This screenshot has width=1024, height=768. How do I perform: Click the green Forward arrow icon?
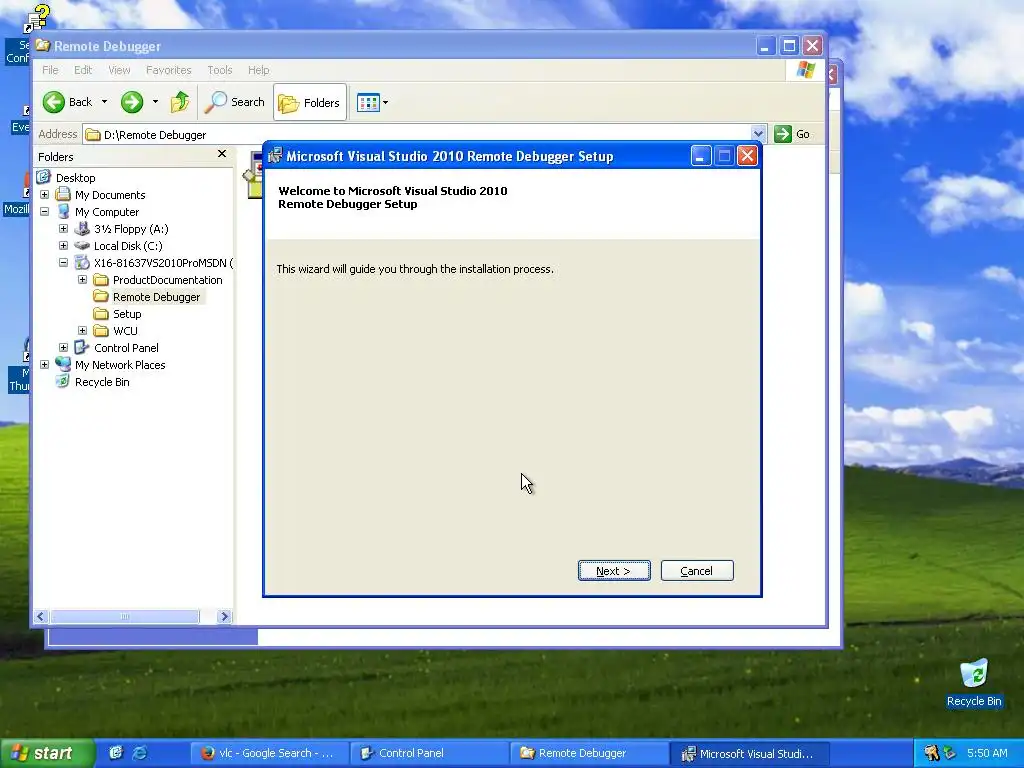pyautogui.click(x=132, y=102)
